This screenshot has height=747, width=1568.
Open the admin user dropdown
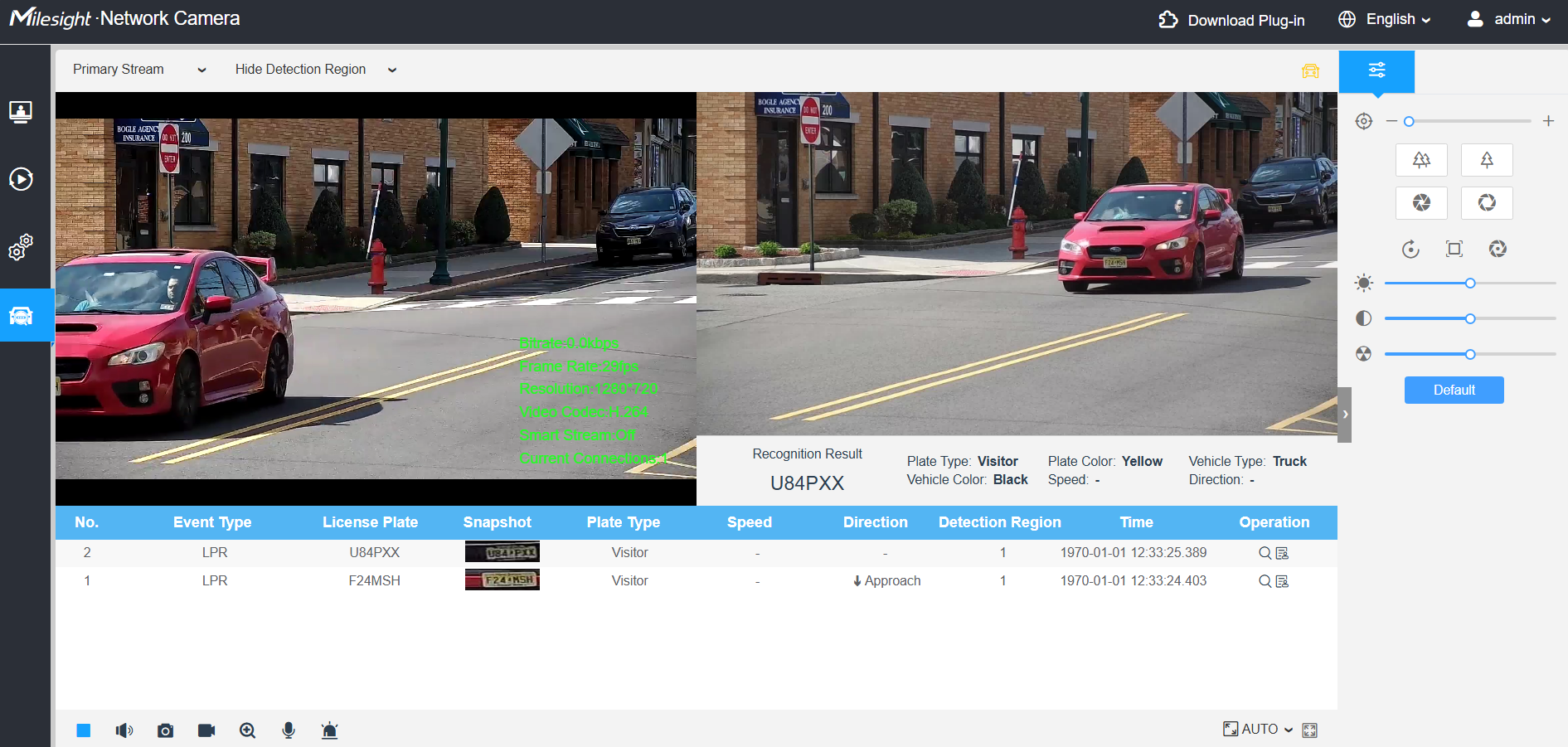pyautogui.click(x=1508, y=19)
